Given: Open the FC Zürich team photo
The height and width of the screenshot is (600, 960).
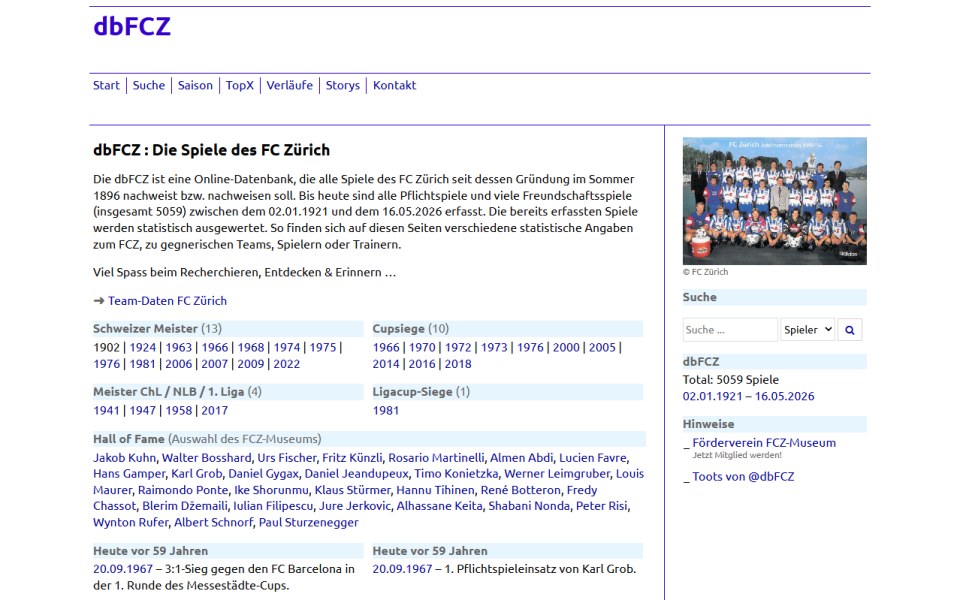Looking at the screenshot, I should (x=774, y=201).
